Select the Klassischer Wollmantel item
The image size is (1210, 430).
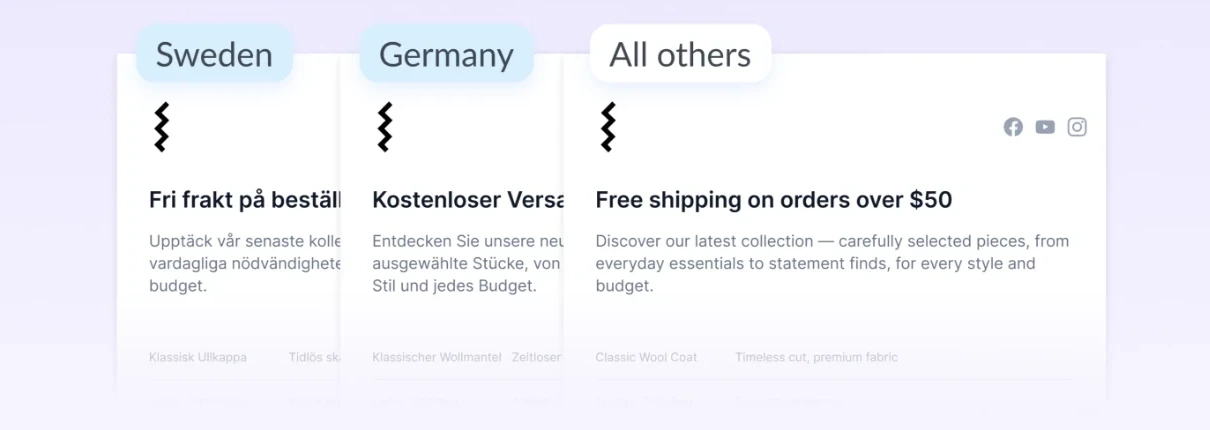[x=437, y=357]
